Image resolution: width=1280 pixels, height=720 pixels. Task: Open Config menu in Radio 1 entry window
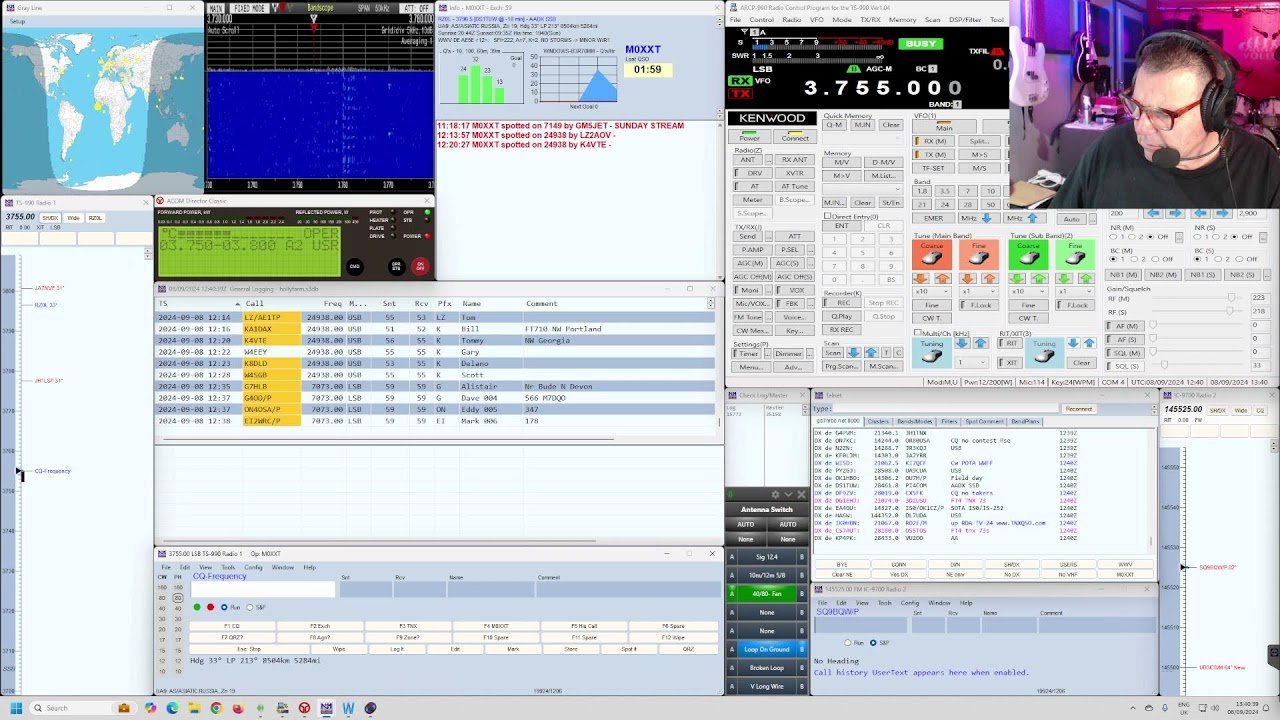coord(253,567)
